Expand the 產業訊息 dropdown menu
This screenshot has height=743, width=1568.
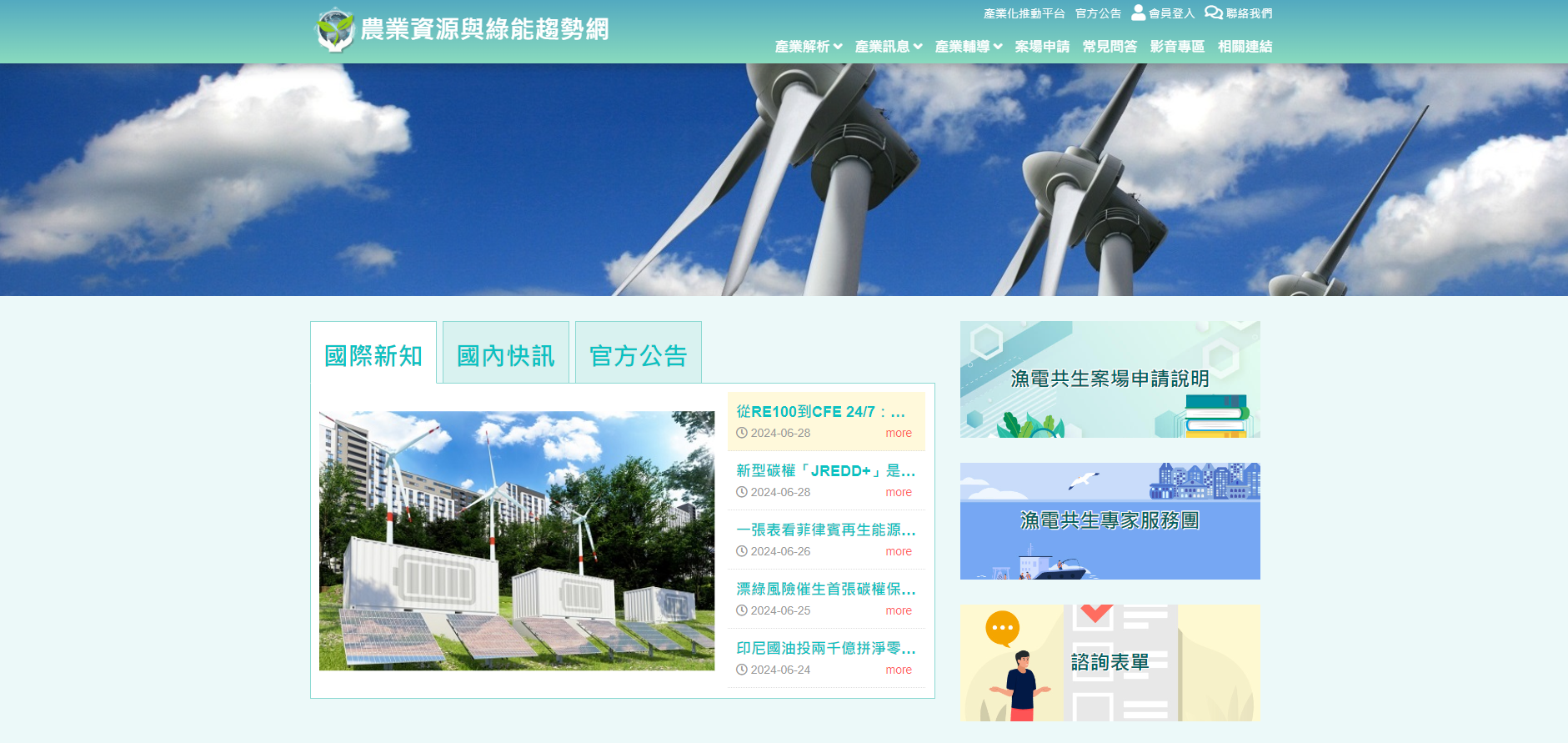click(888, 47)
